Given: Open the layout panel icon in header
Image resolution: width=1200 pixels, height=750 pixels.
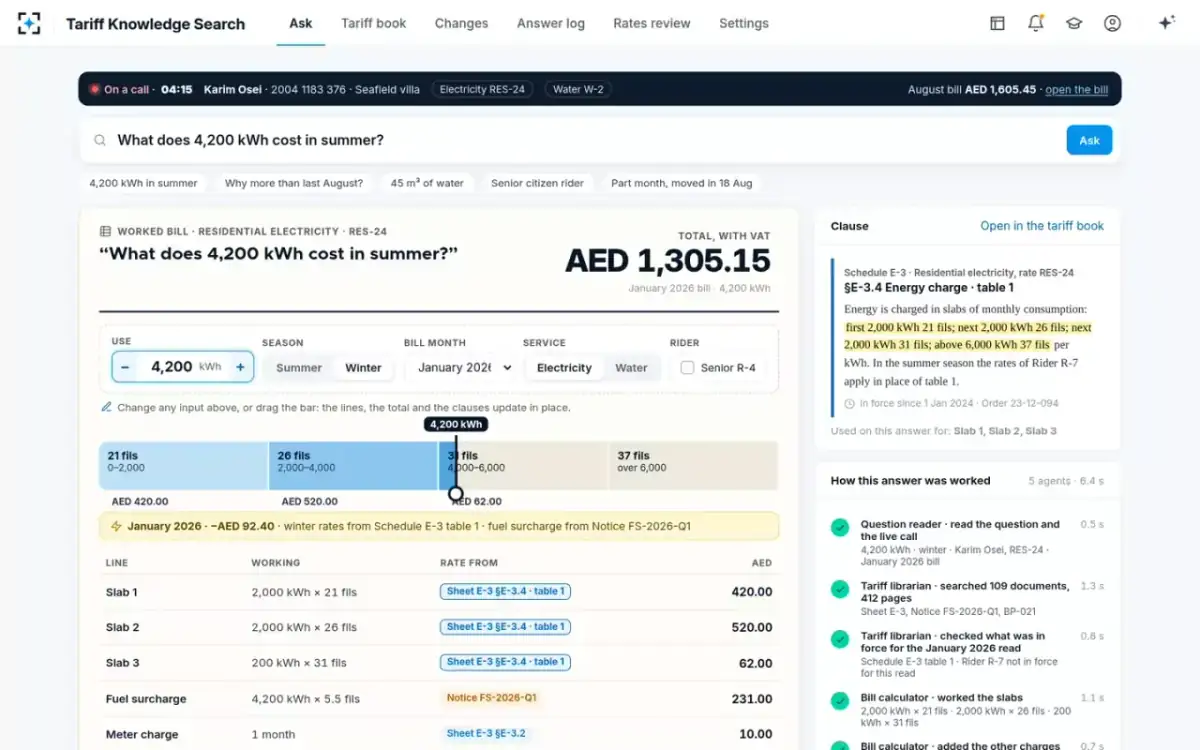Looking at the screenshot, I should pyautogui.click(x=997, y=23).
